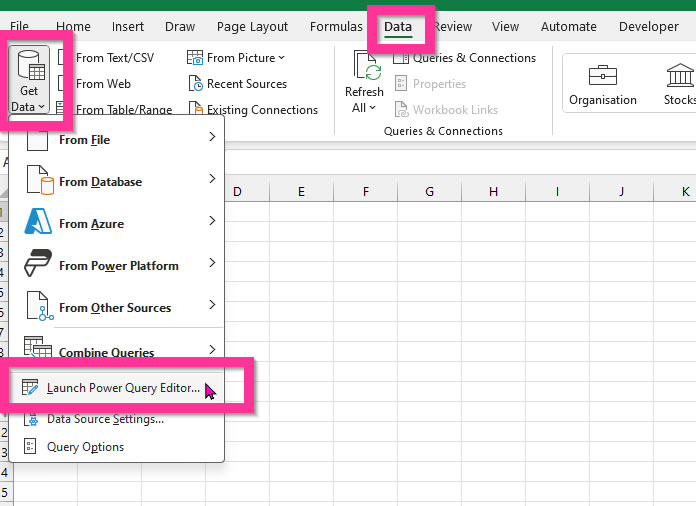Expand the From Power Platform submenu arrow

point(212,263)
